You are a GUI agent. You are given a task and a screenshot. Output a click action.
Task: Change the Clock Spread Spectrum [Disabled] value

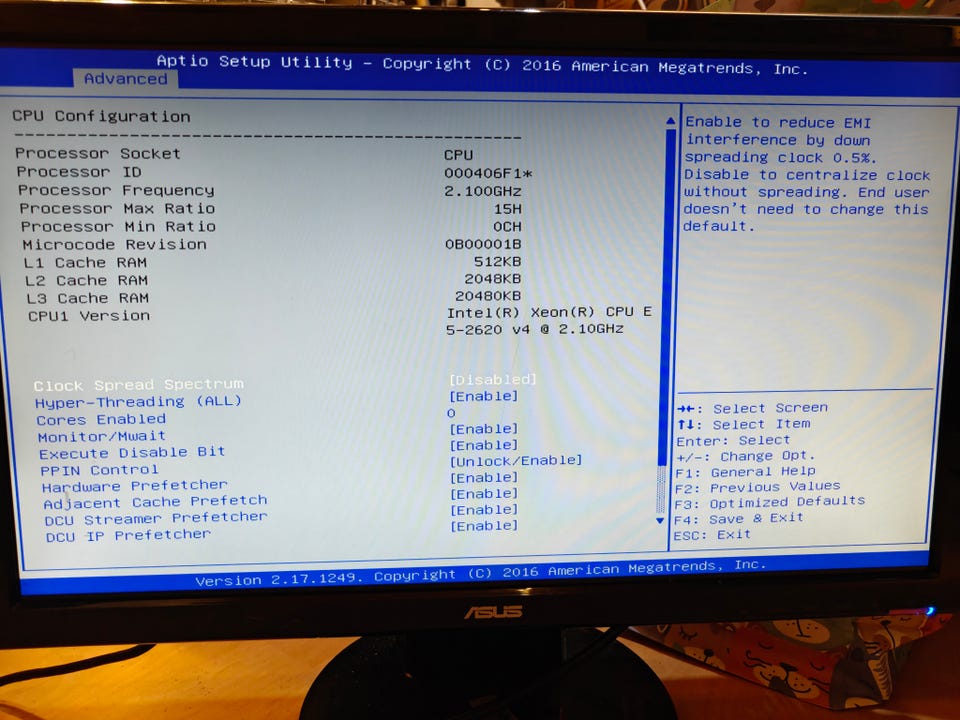coord(493,379)
